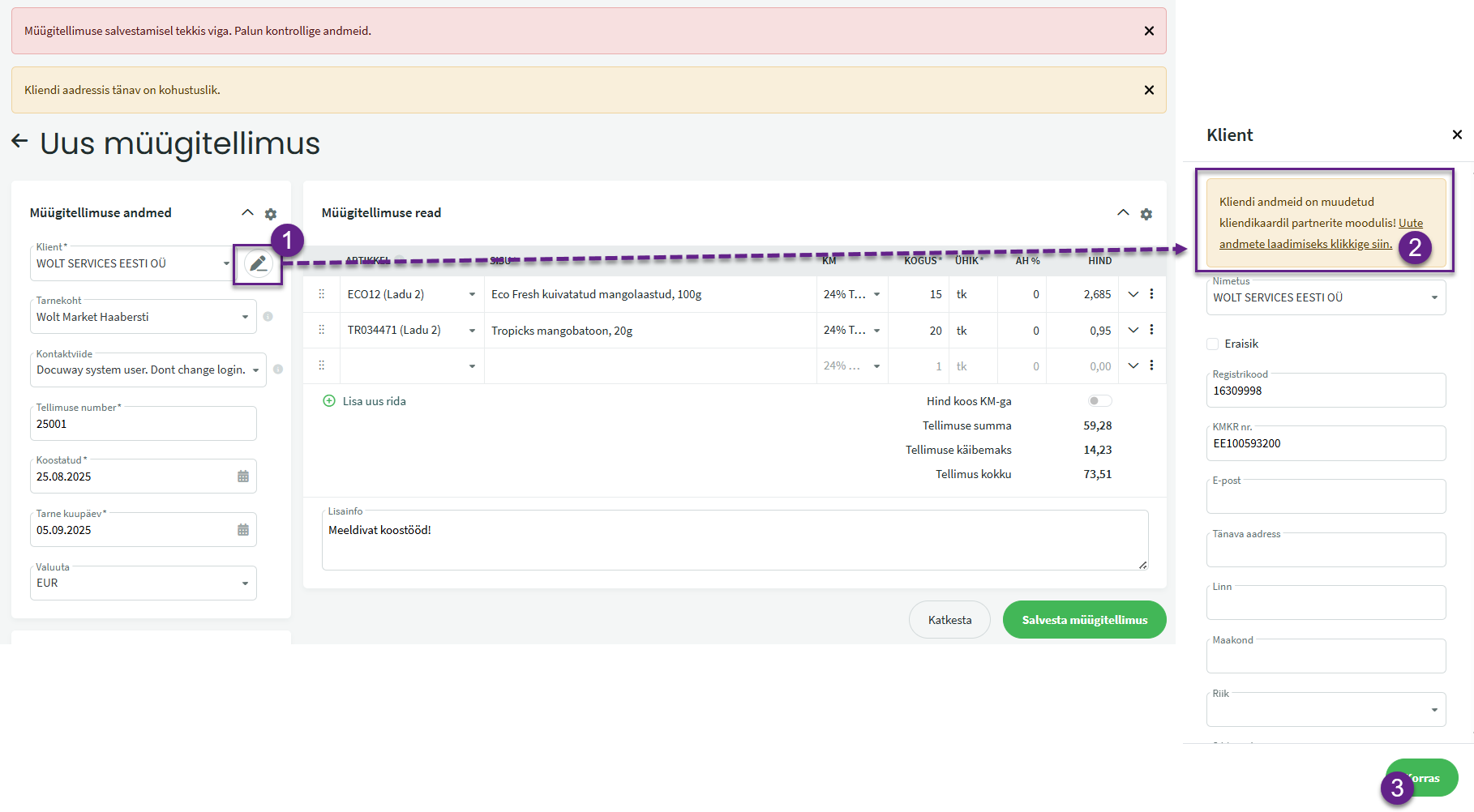Click info icon next to Tarnekoht field
Screen dimensions: 1474x812
click(268, 317)
